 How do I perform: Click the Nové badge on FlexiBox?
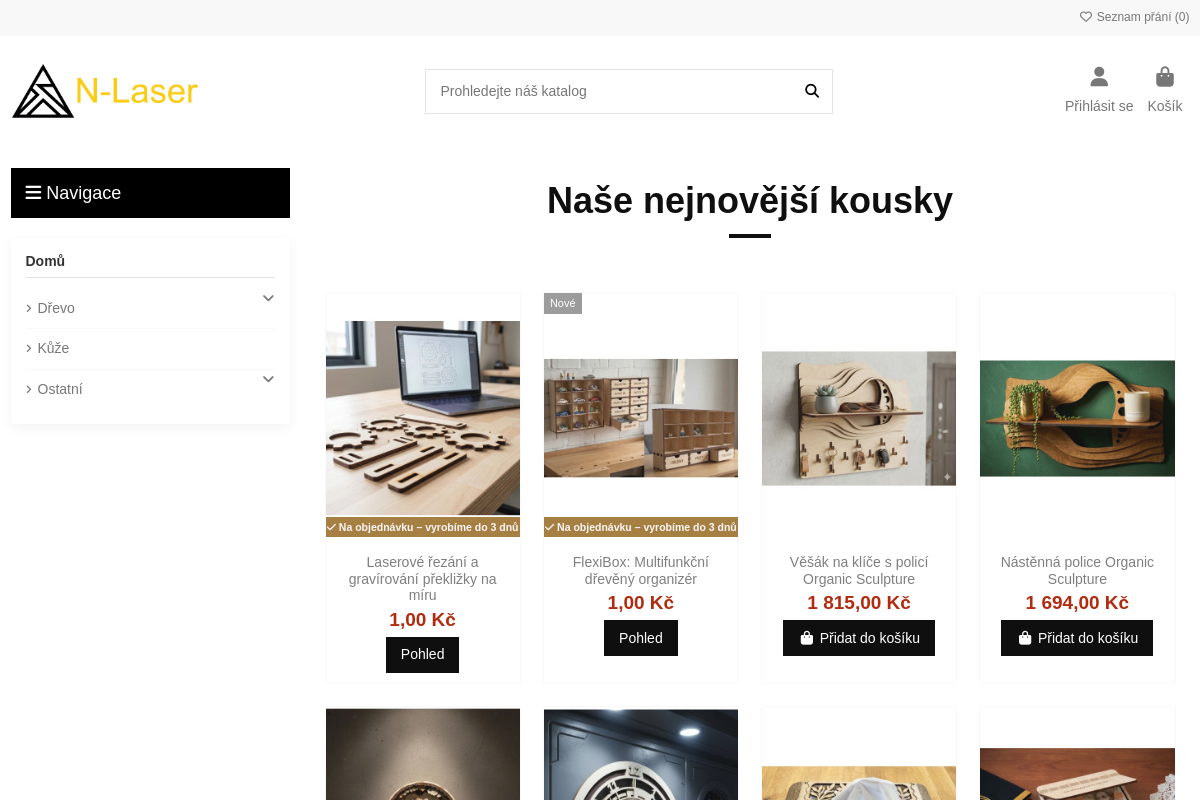pos(563,303)
